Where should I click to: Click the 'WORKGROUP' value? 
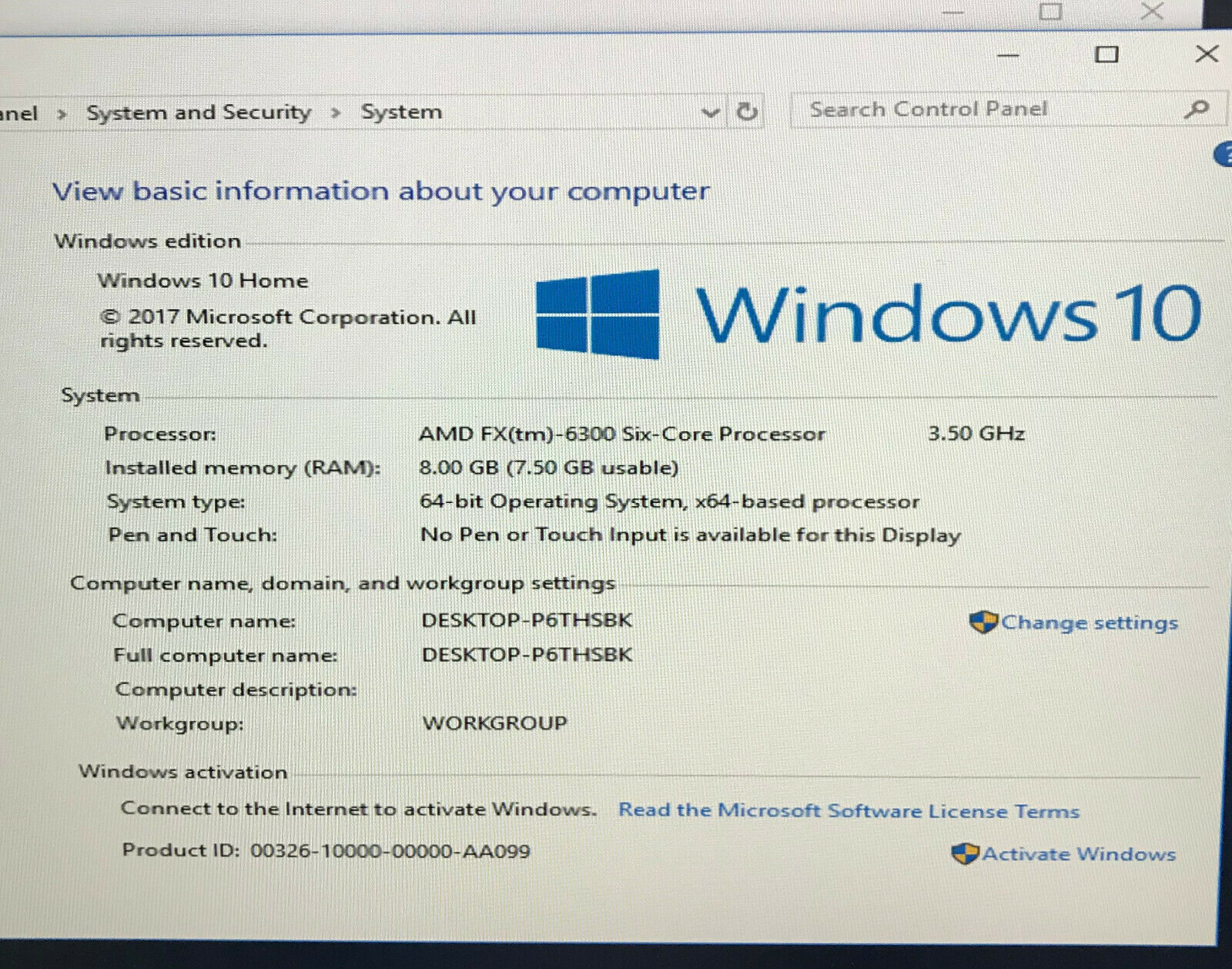tap(495, 723)
